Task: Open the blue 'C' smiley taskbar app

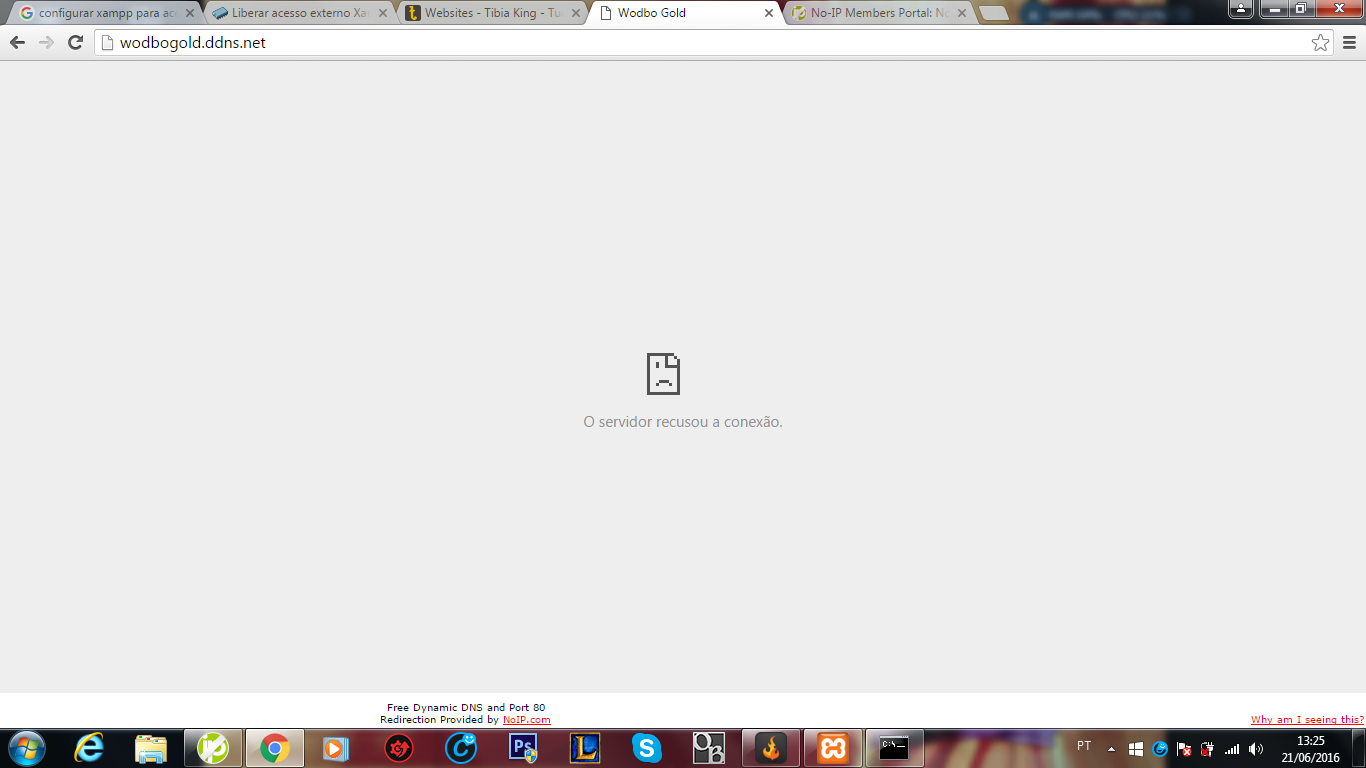Action: tap(461, 748)
